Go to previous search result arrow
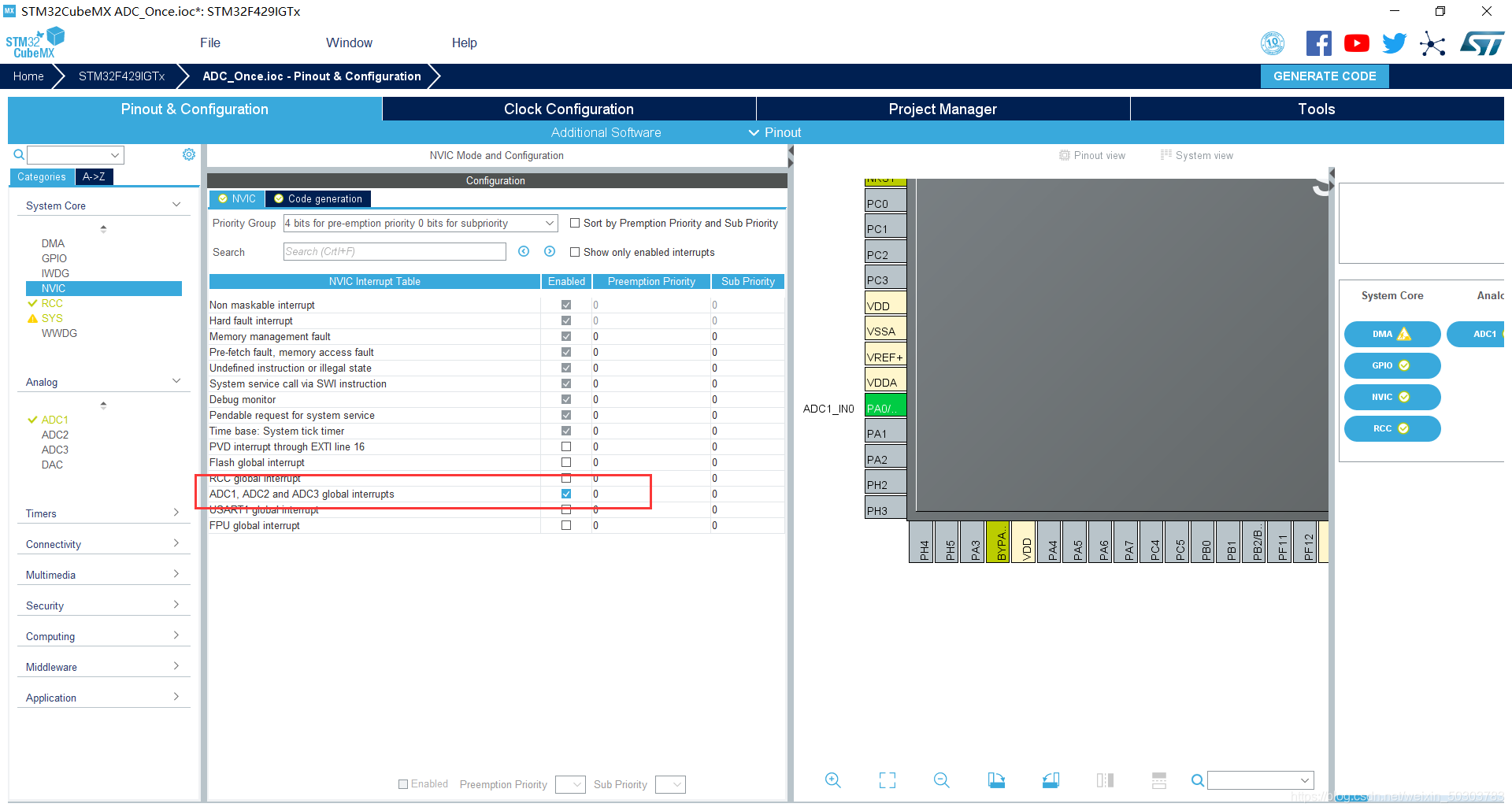 [x=524, y=251]
